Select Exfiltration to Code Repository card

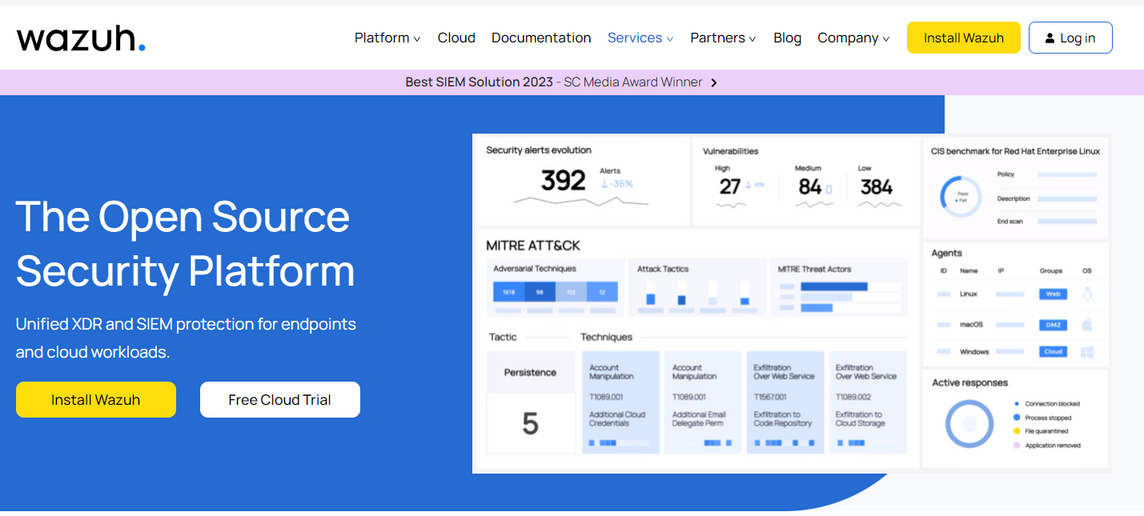[785, 402]
